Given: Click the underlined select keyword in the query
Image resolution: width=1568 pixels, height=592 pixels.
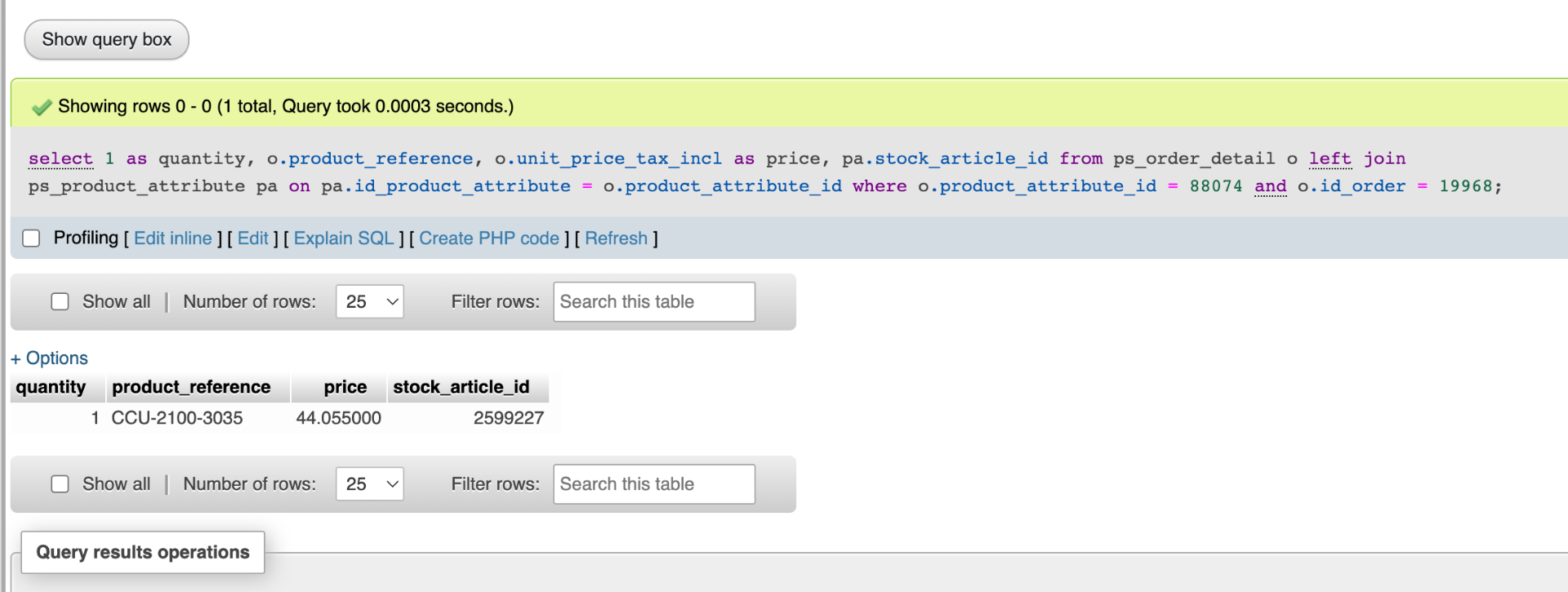Looking at the screenshot, I should [60, 159].
